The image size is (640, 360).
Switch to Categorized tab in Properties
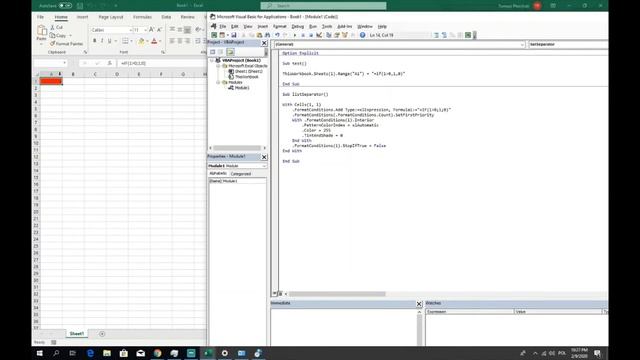point(241,173)
